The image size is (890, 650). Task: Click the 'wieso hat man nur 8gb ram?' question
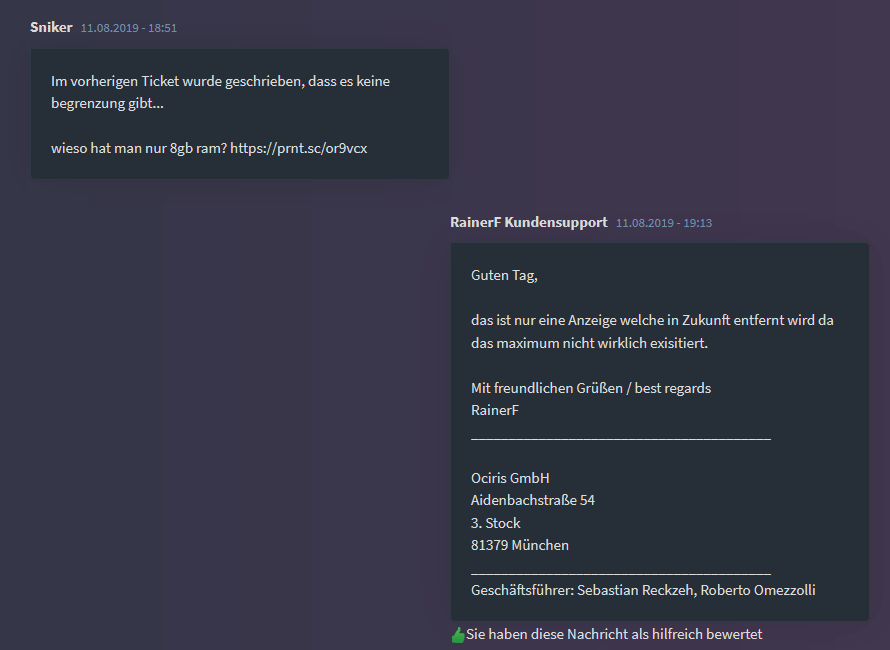139,148
